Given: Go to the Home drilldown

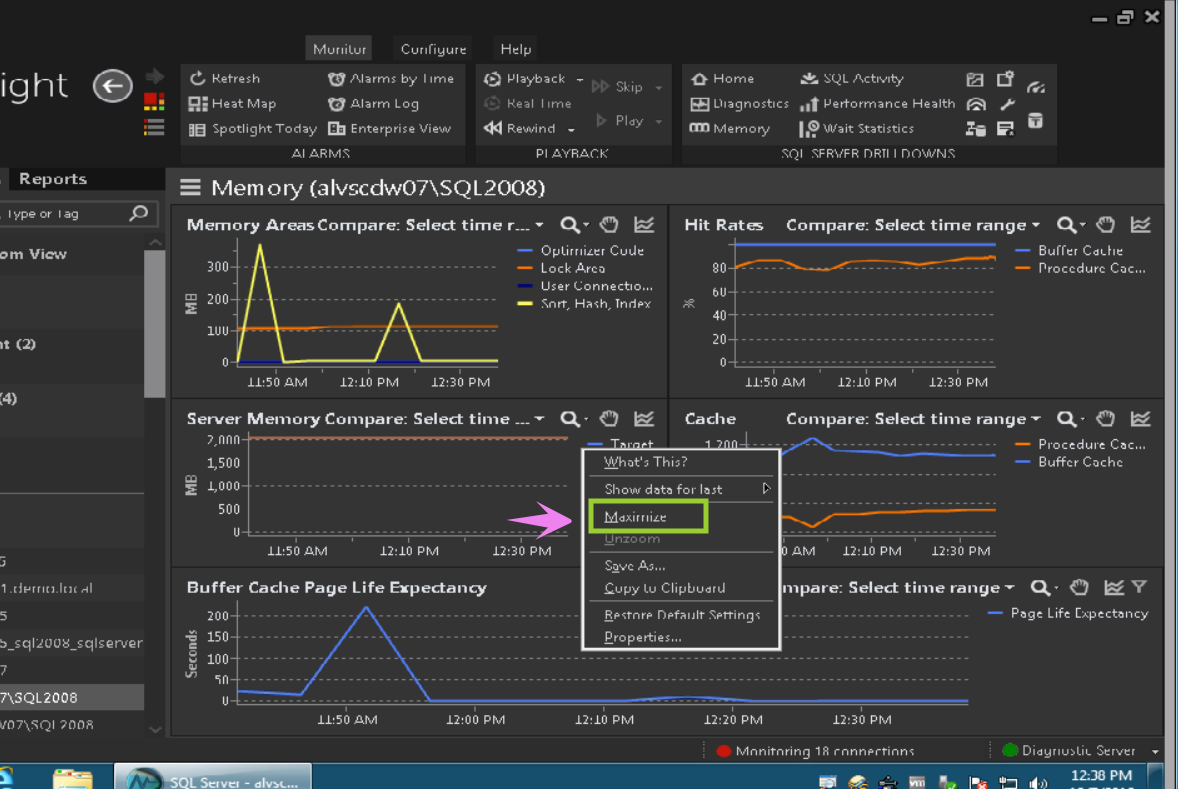Looking at the screenshot, I should click(x=722, y=78).
